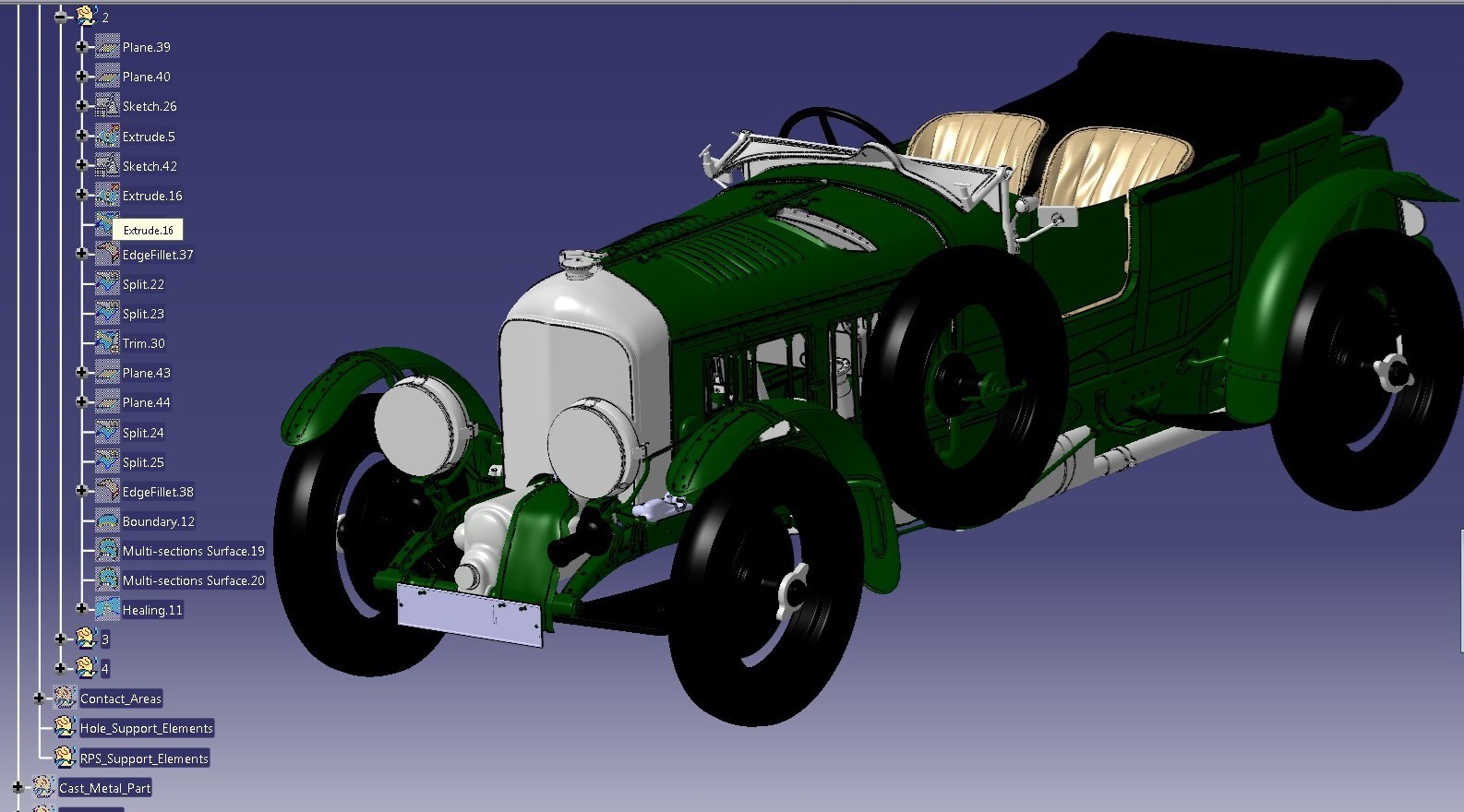Select the Plane.43 node icon
1464x812 pixels.
tap(108, 372)
